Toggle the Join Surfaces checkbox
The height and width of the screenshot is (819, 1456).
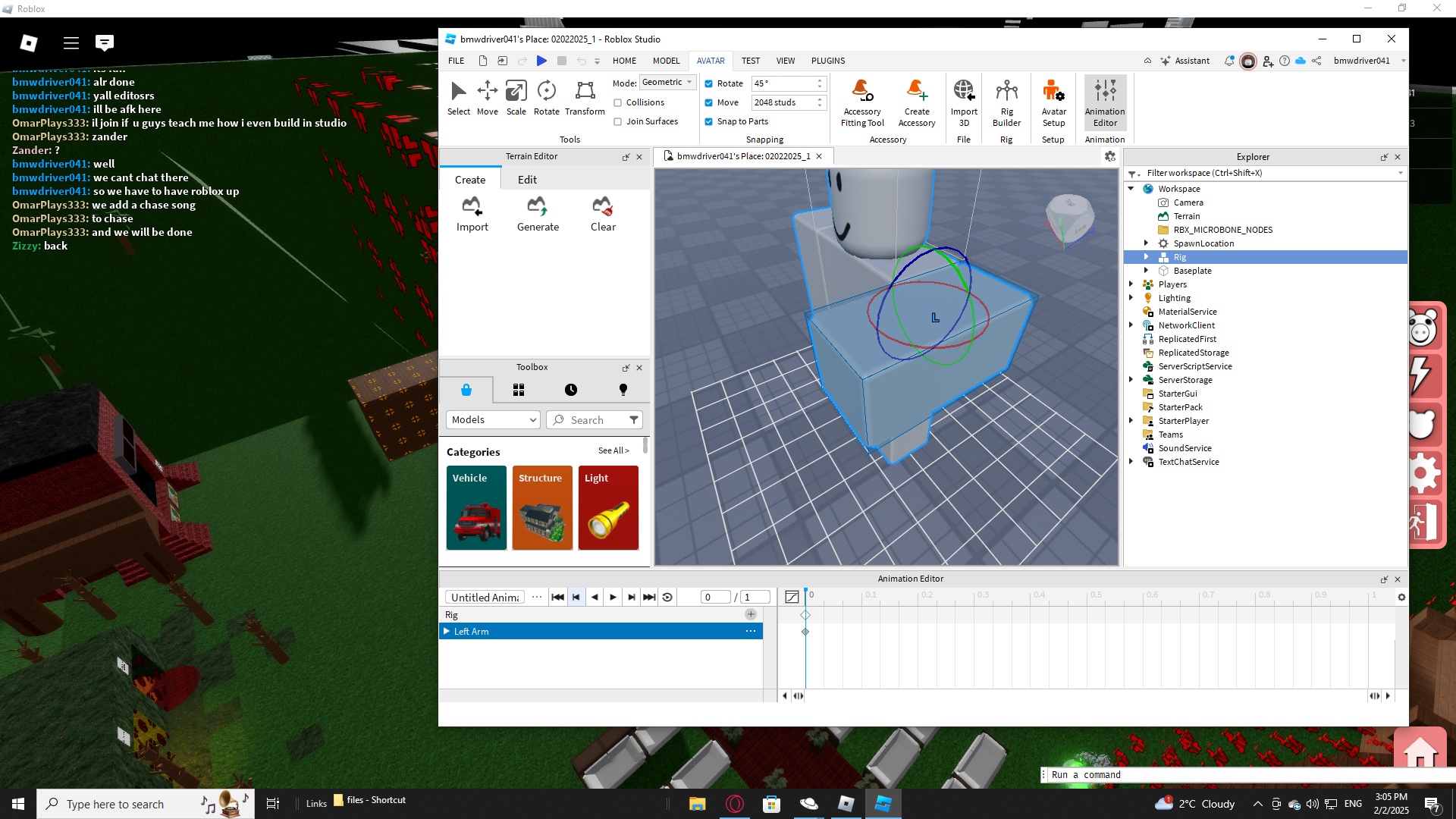coord(618,122)
